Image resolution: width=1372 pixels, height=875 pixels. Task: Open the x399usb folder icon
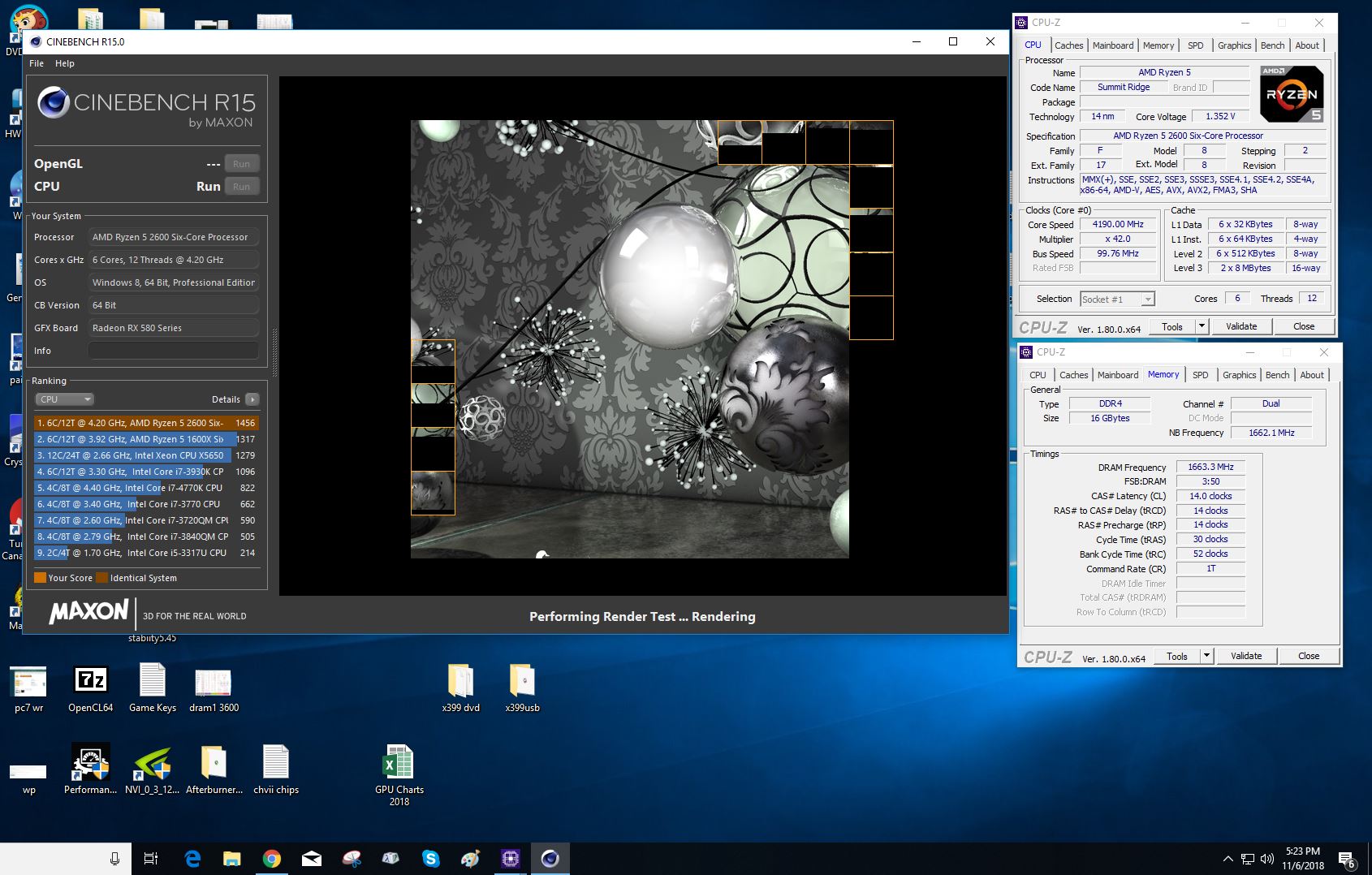pos(522,689)
